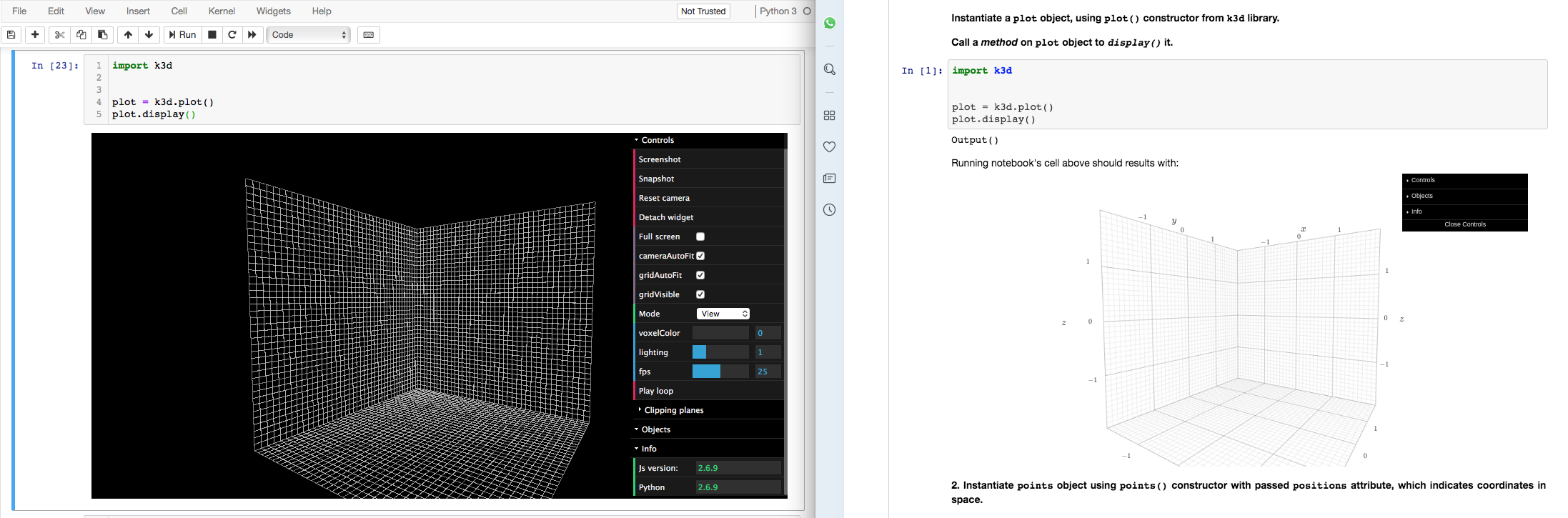The image size is (1568, 518).
Task: Open the bookmarks heart icon in the sidebar
Action: click(829, 146)
